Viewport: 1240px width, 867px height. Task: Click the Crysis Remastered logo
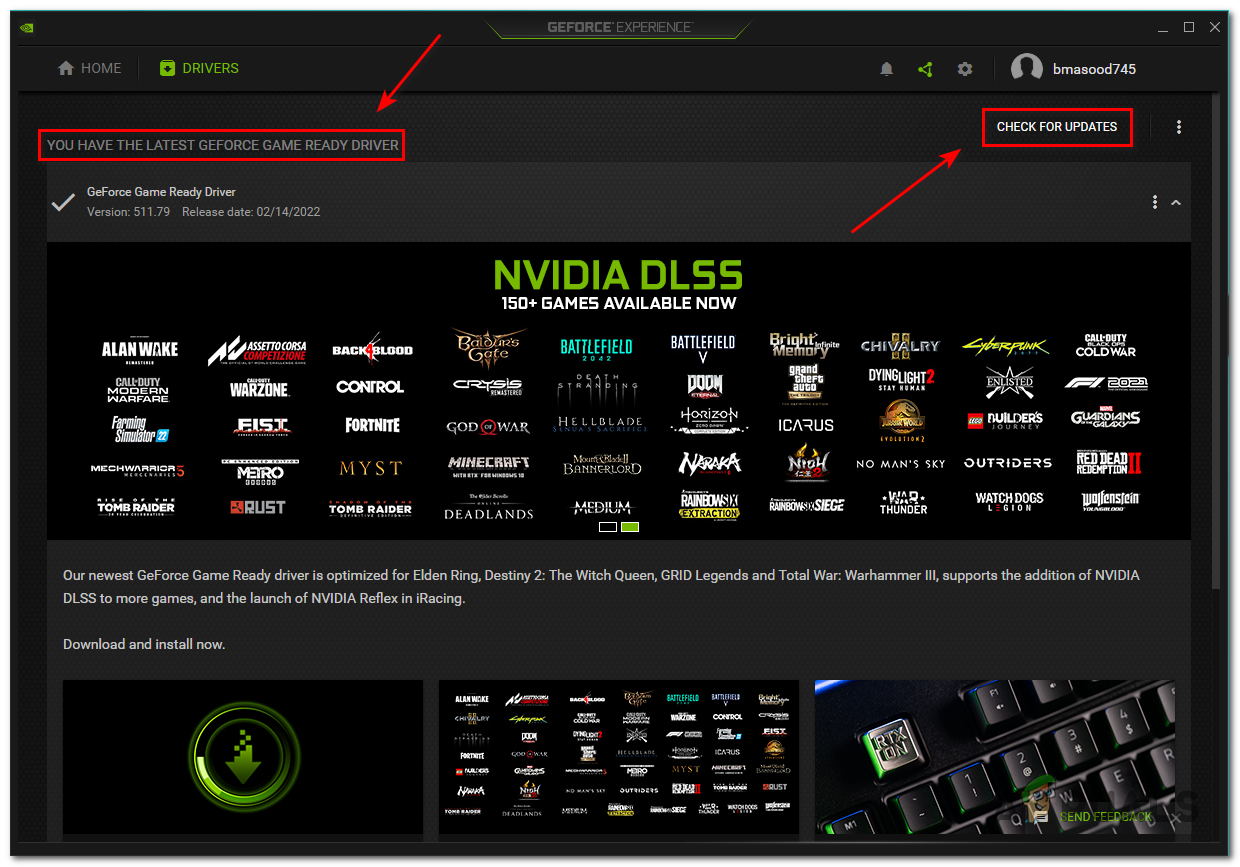(x=487, y=387)
